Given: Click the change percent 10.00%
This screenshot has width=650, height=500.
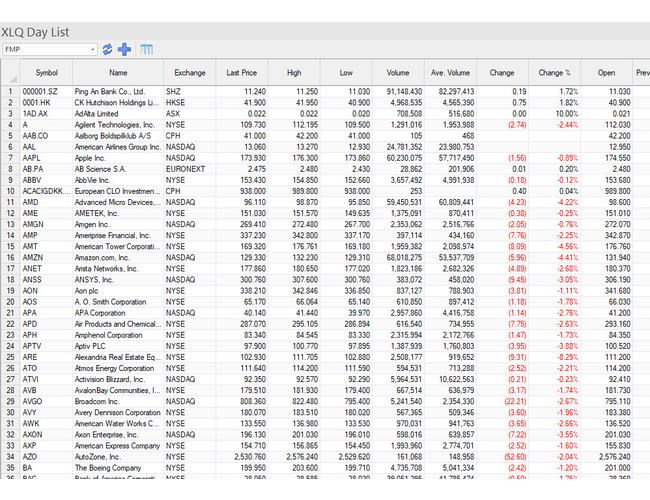Looking at the screenshot, I should click(x=554, y=114).
